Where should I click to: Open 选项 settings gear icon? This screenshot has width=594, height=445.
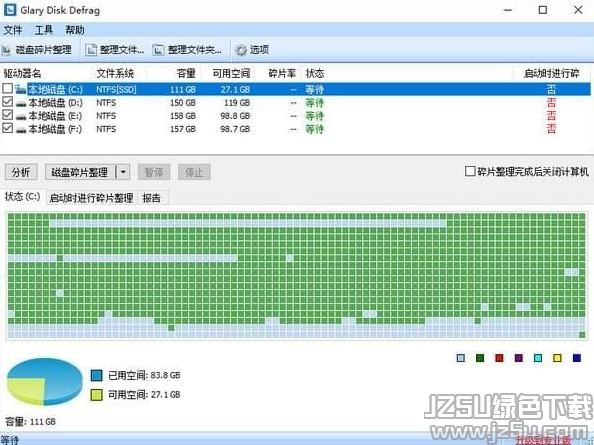[x=241, y=50]
